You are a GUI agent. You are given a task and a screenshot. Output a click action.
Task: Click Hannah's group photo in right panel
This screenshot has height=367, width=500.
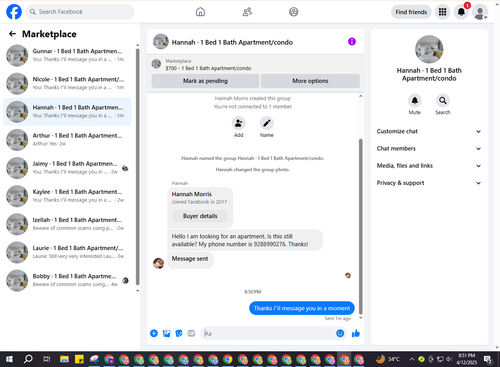point(429,49)
